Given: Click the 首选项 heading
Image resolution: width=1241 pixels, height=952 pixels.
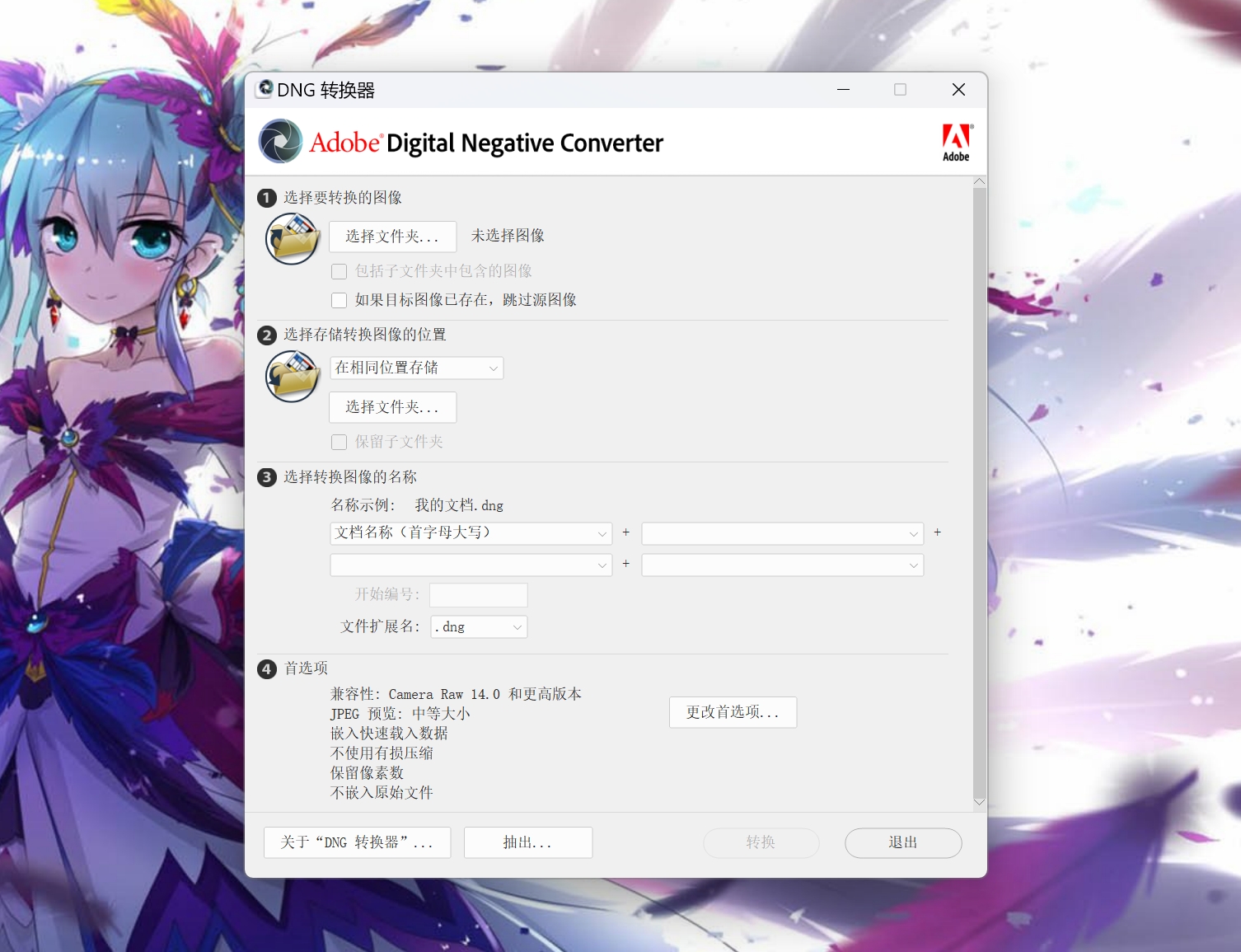Looking at the screenshot, I should point(306,668).
